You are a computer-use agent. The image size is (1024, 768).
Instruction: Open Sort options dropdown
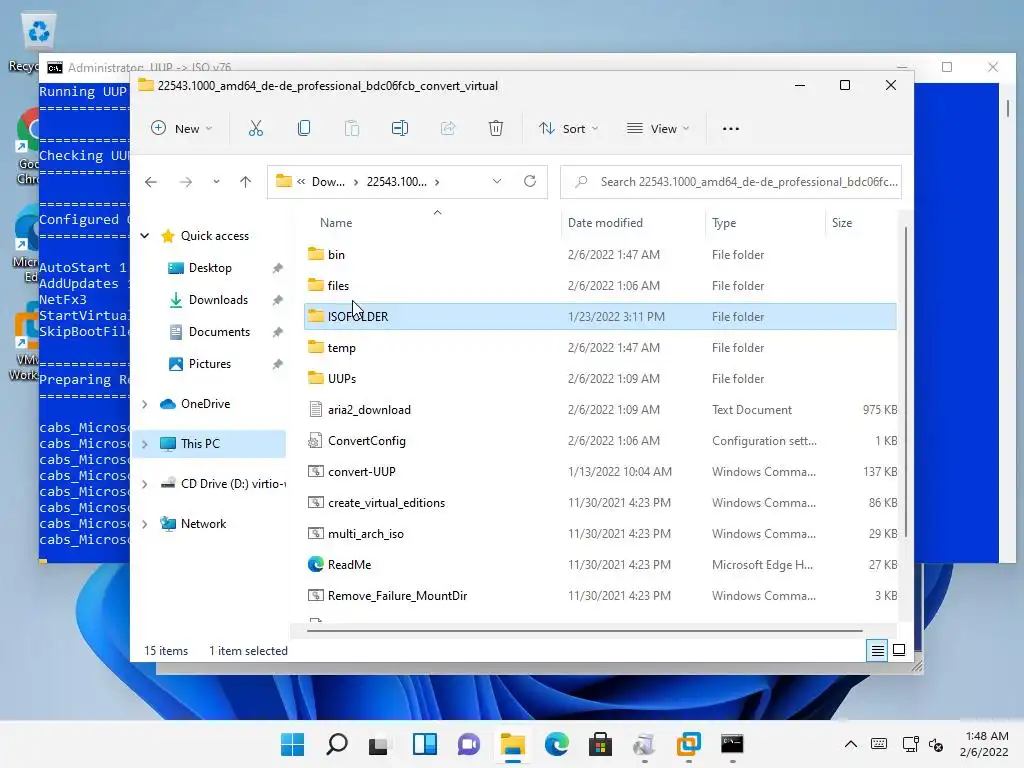(x=568, y=129)
